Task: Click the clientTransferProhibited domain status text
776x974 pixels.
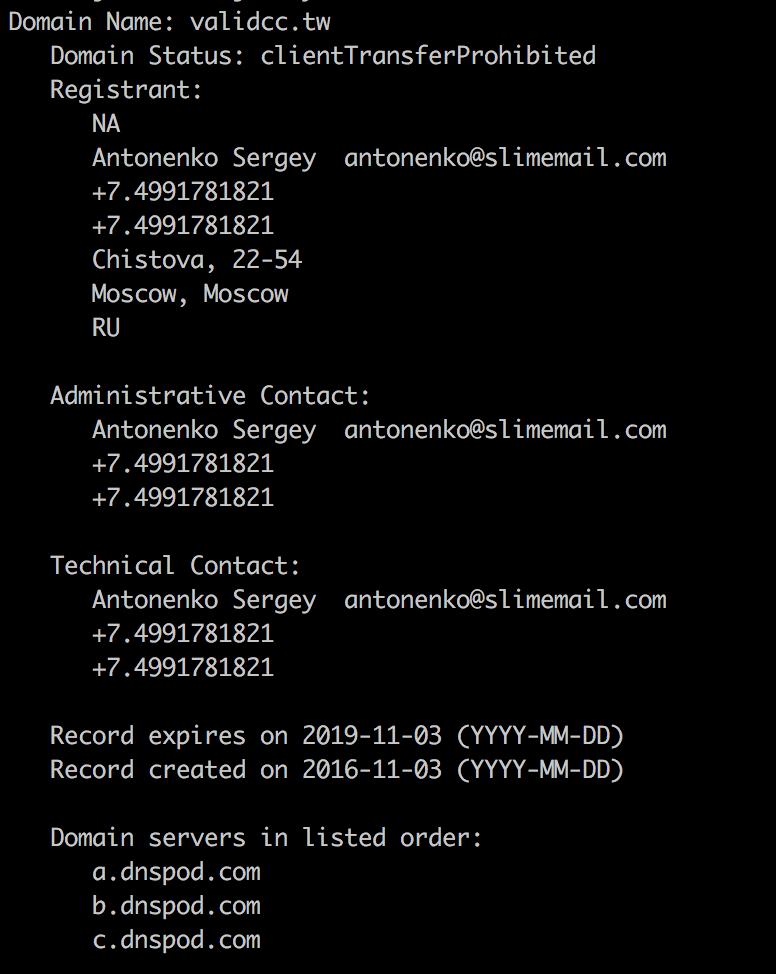Action: click(x=428, y=55)
